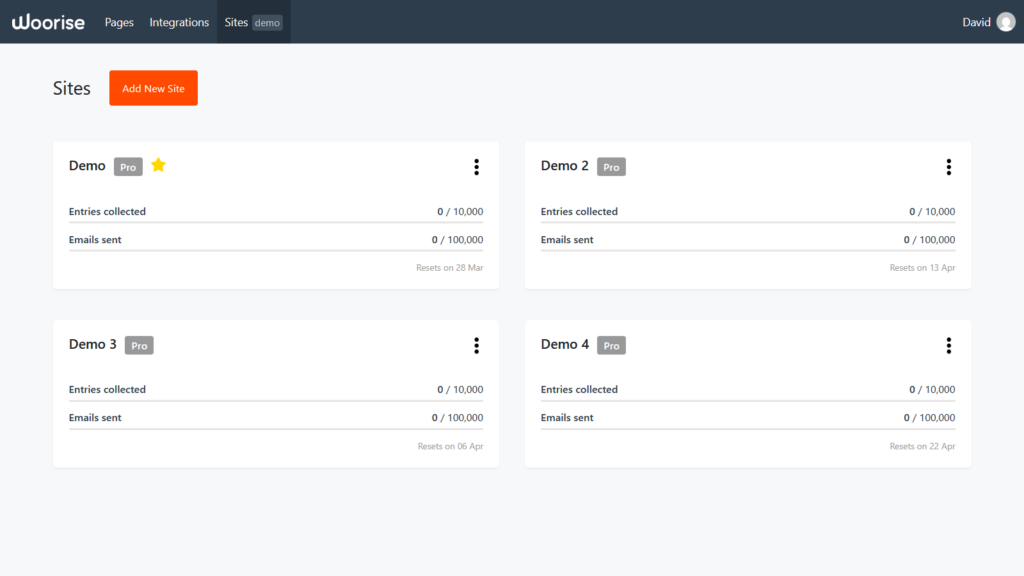Click David's profile avatar icon
Image resolution: width=1024 pixels, height=576 pixels.
[x=1005, y=22]
